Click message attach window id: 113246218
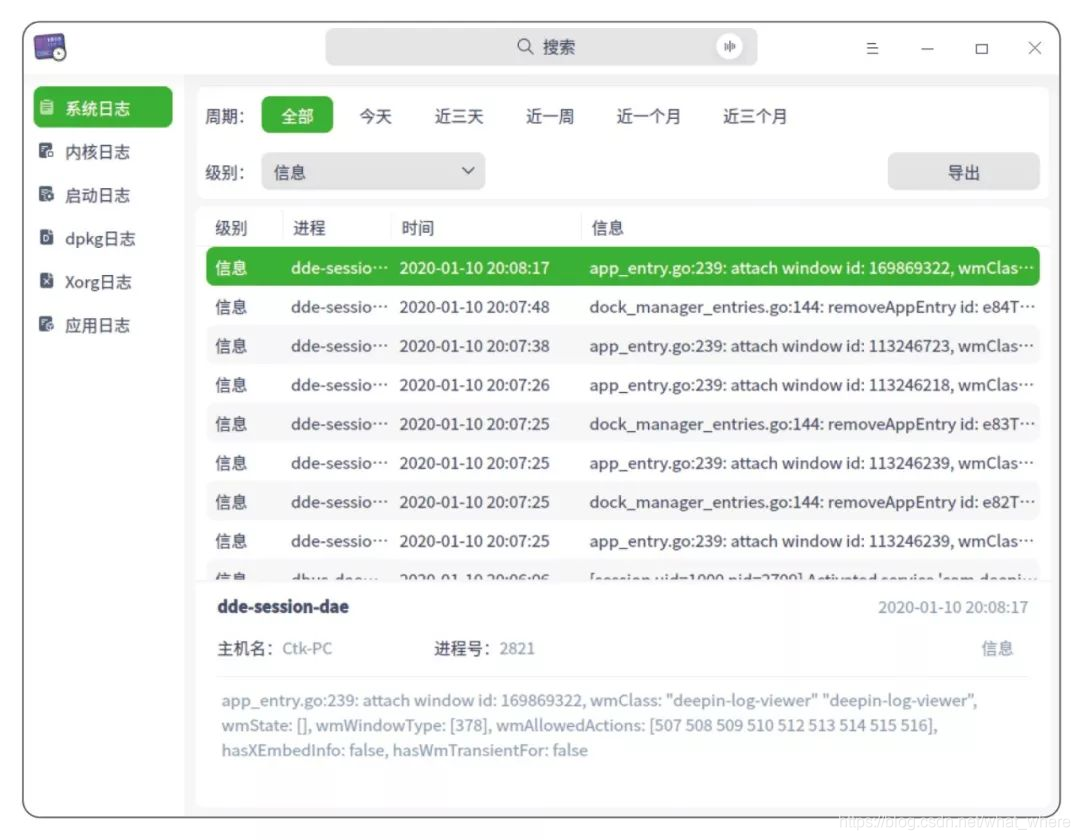The height and width of the screenshot is (840, 1080). point(811,385)
